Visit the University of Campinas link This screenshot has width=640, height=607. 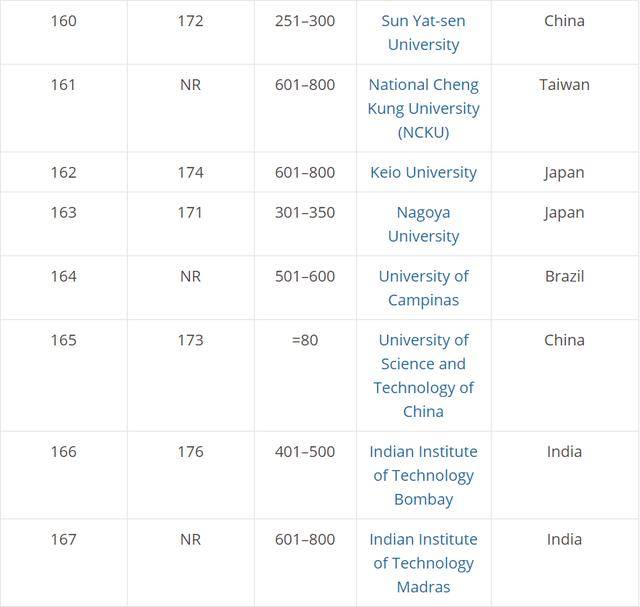point(423,288)
